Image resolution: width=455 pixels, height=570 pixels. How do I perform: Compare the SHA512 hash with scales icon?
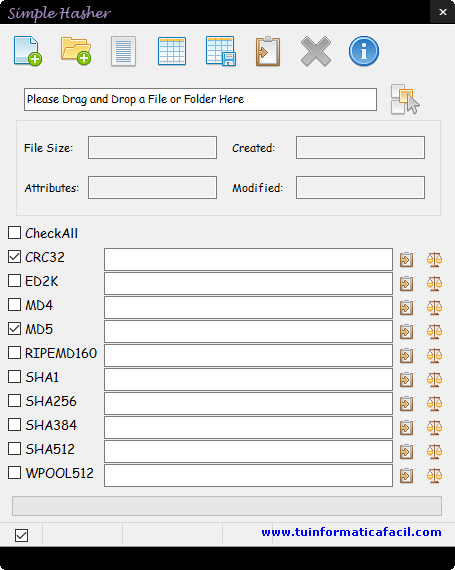[434, 451]
